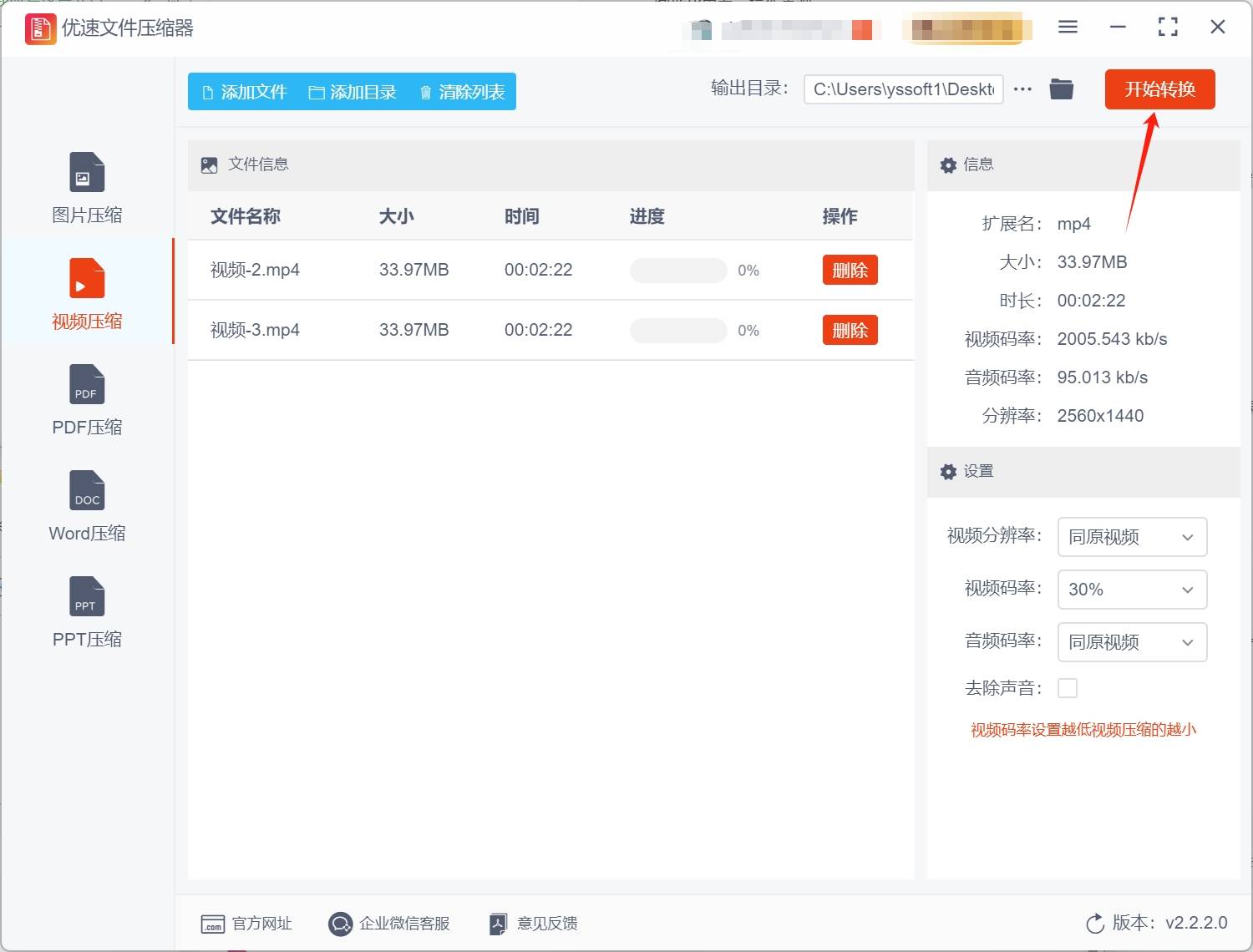
Task: Expand the 视频分辨率 dropdown
Action: (1132, 537)
